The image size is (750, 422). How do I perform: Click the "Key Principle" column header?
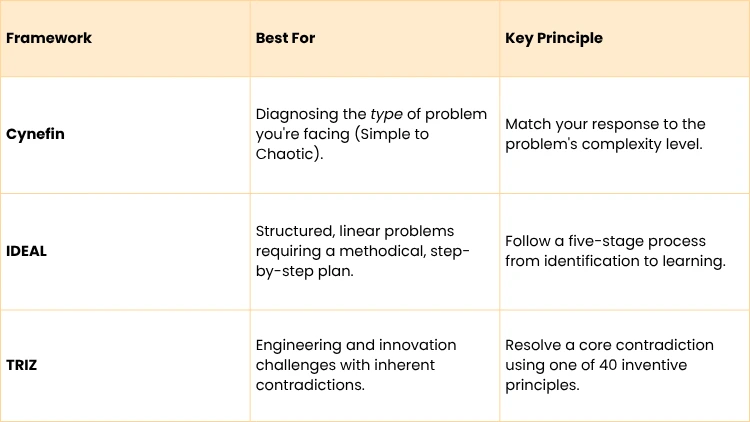pyautogui.click(x=554, y=38)
